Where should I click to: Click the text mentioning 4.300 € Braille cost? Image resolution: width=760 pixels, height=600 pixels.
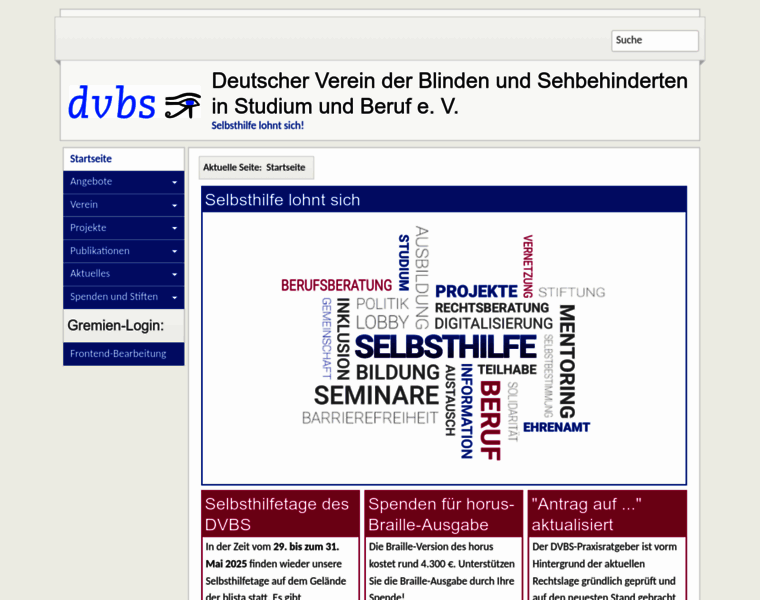[x=442, y=572]
